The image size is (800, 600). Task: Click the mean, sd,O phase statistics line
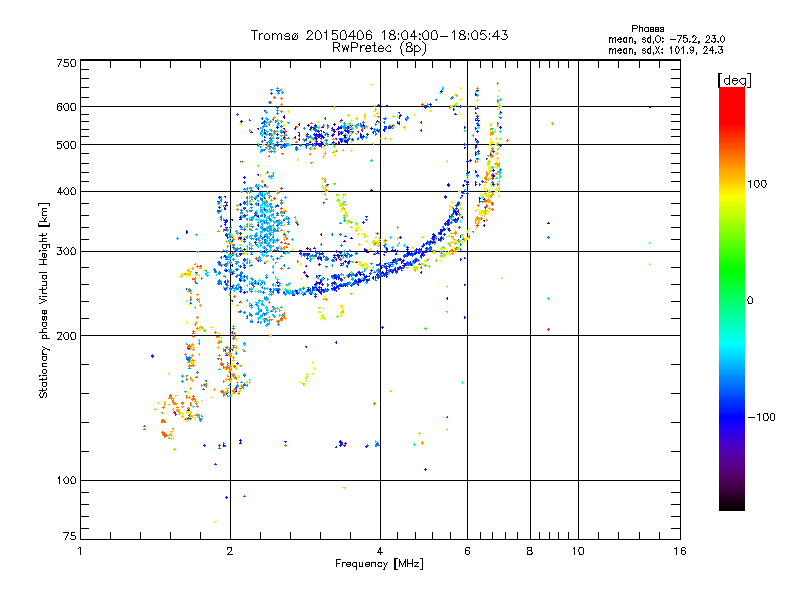[667, 39]
